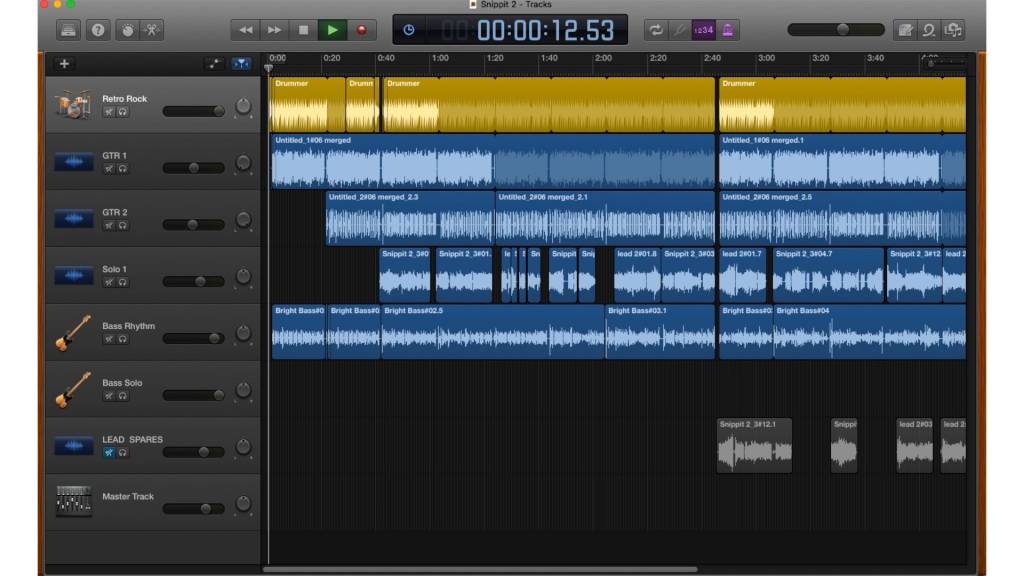Unmute the LEAD SPARES track
This screenshot has width=1024, height=576.
point(108,452)
